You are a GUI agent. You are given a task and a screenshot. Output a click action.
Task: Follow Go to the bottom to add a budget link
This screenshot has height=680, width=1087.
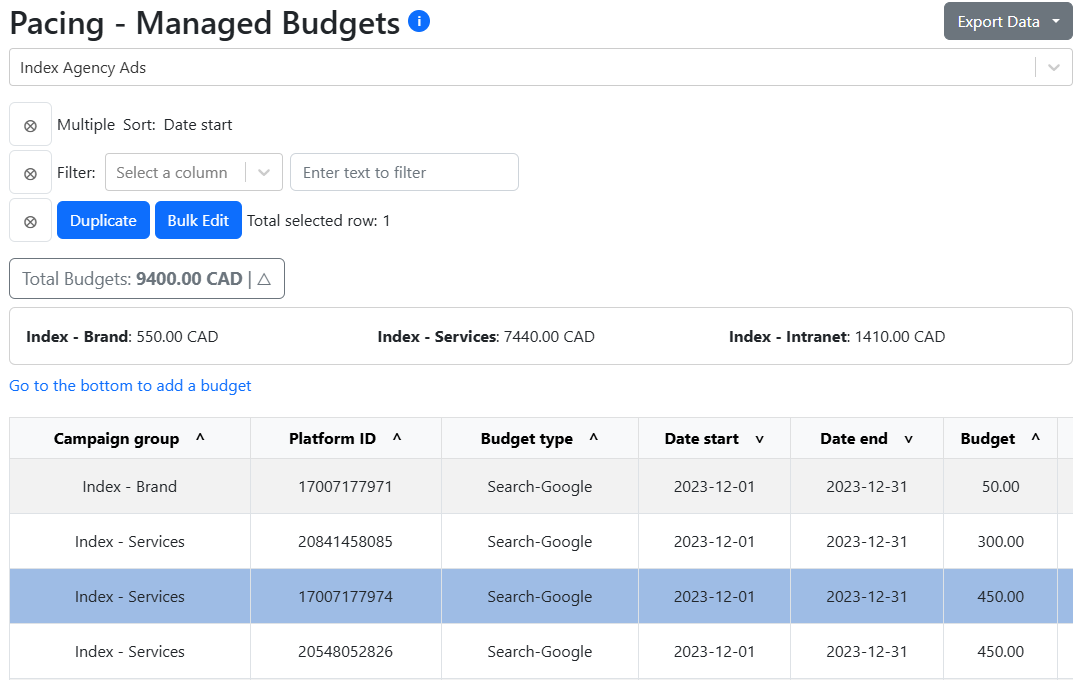coord(130,385)
